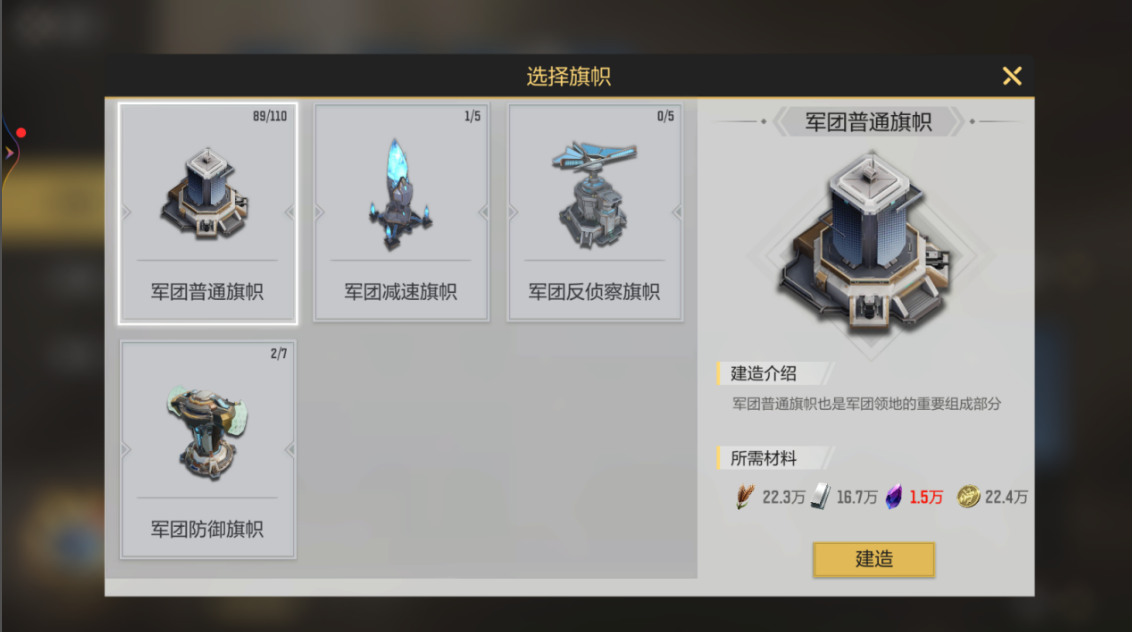Click the large 军团普通旗帜 preview image
Image resolution: width=1132 pixels, height=632 pixels.
(870, 244)
